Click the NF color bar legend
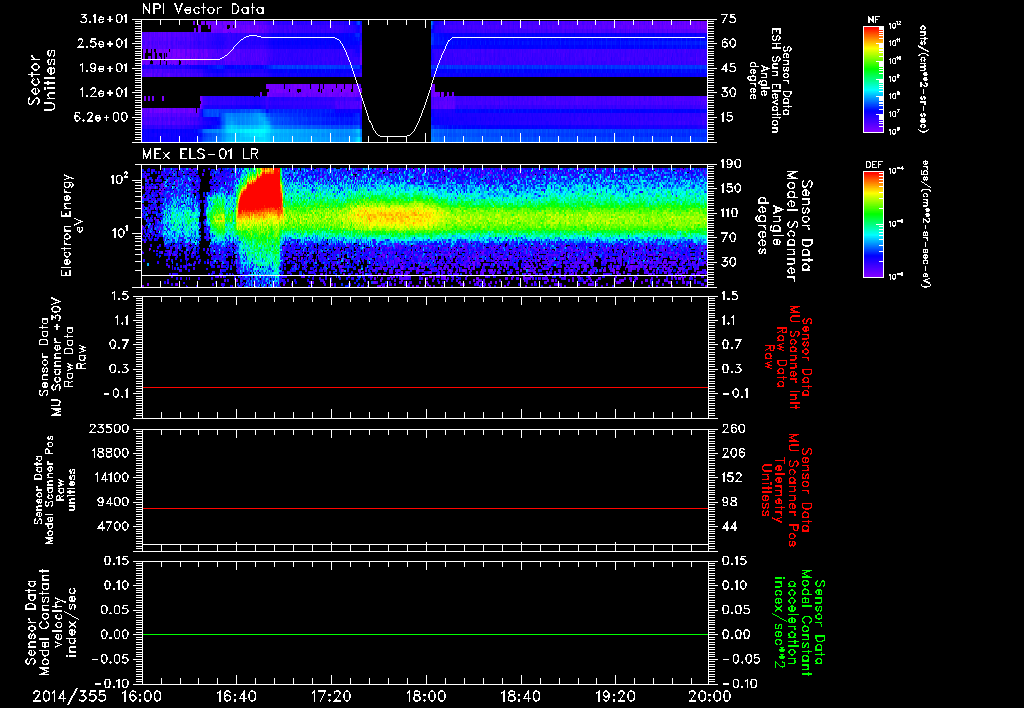The image size is (1024, 708). (x=874, y=79)
